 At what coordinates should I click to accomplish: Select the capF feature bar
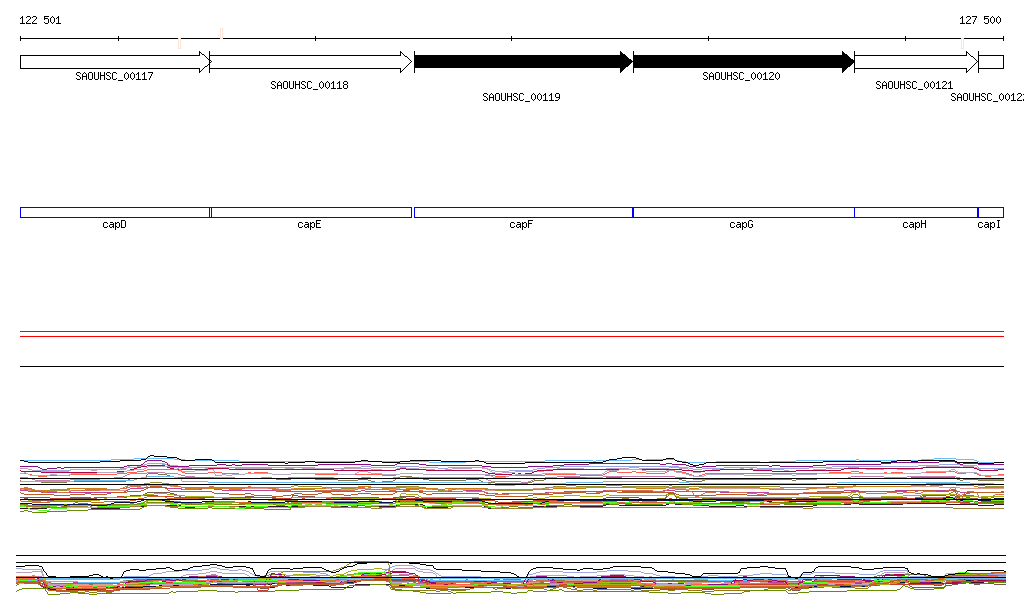[x=522, y=212]
